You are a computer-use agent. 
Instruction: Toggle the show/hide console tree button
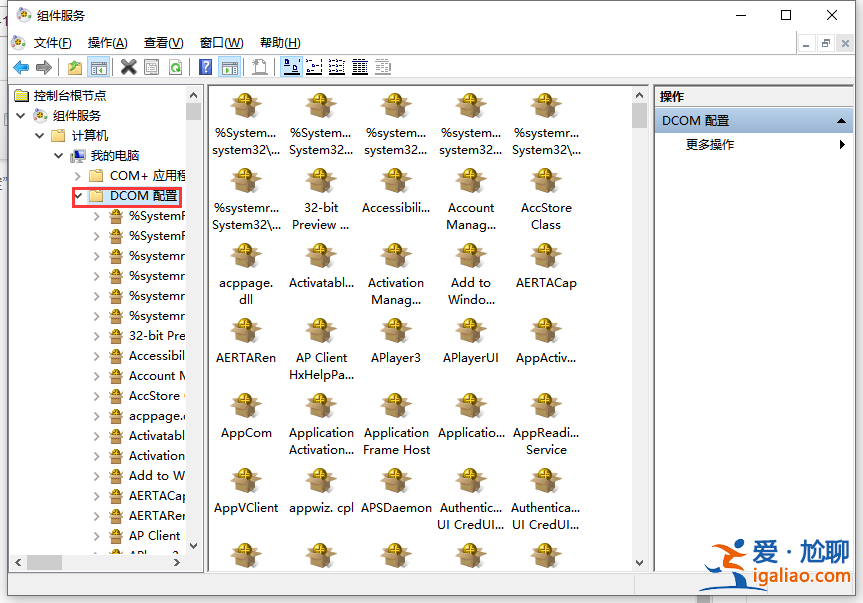pyautogui.click(x=98, y=67)
